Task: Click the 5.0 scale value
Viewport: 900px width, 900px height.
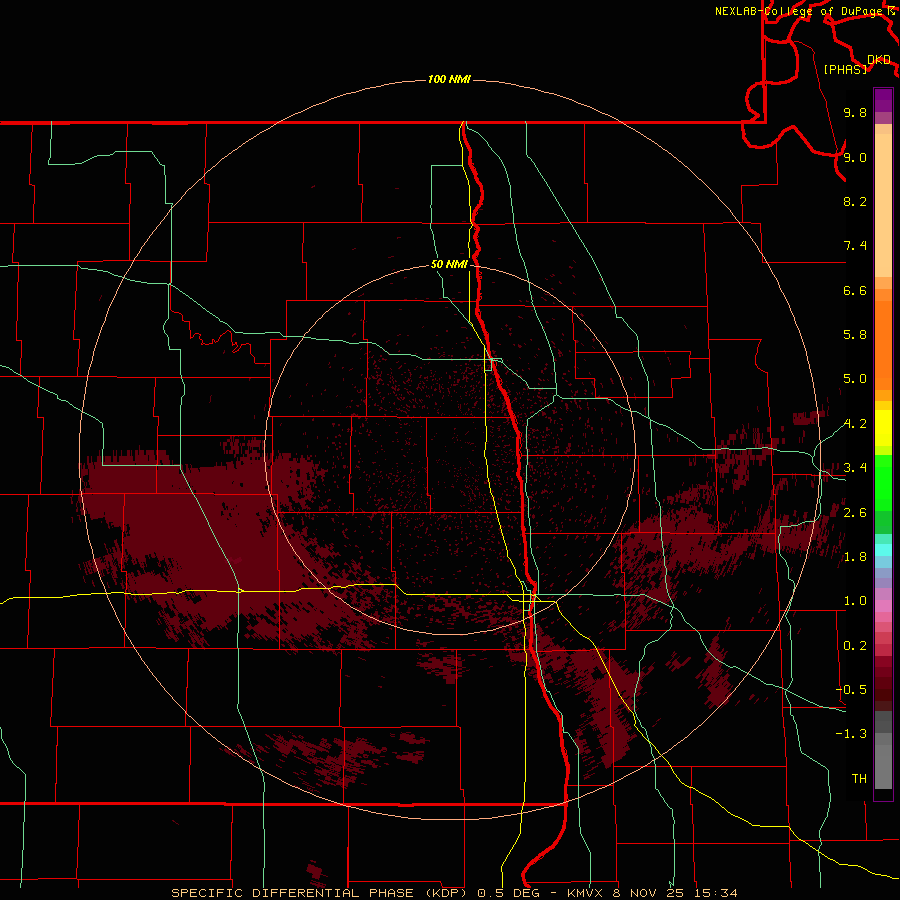Action: (x=855, y=379)
